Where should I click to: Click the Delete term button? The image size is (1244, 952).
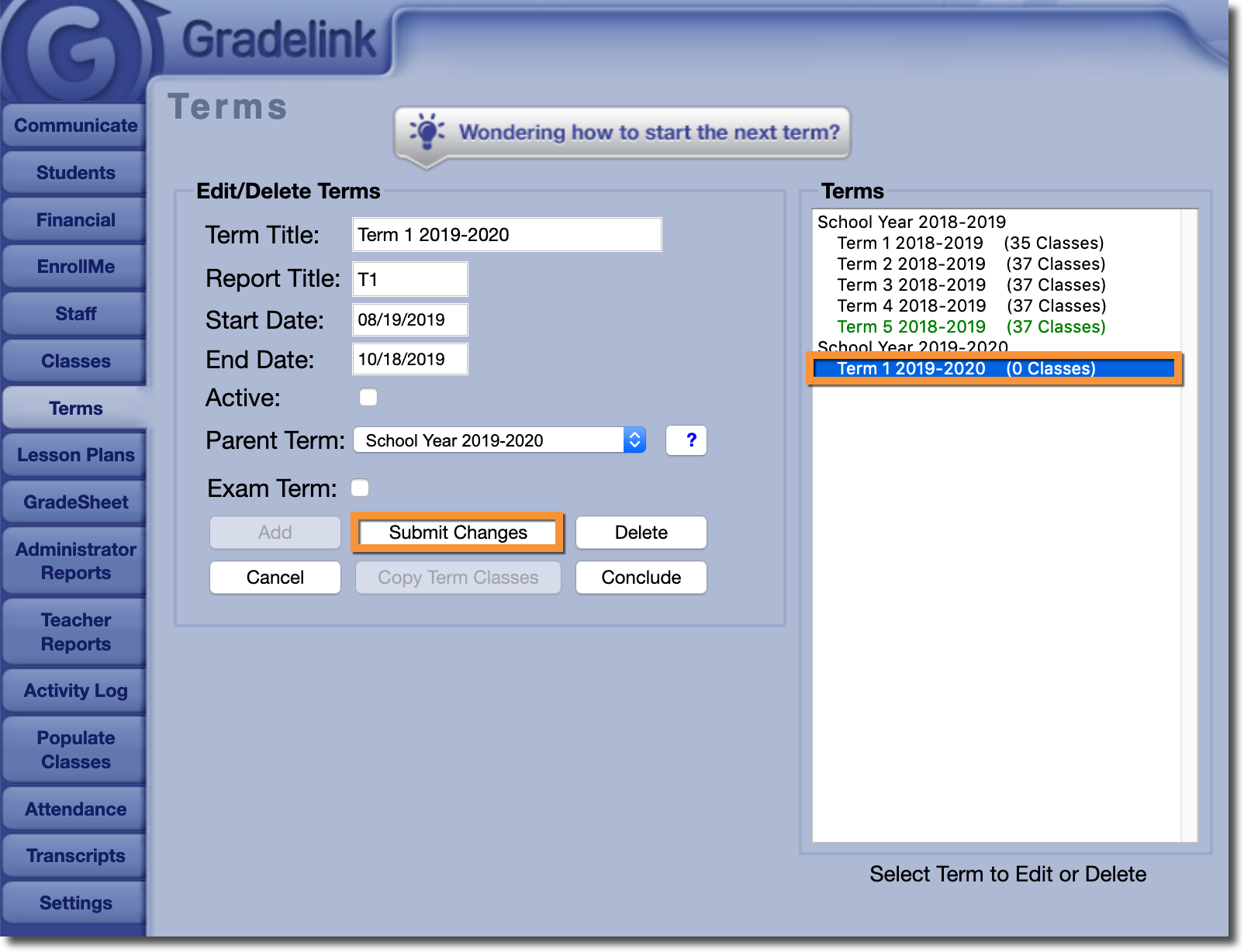coord(641,533)
